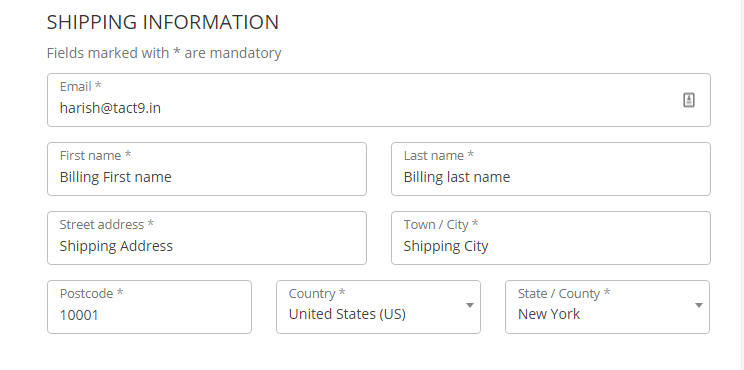Click the Street address * label
744x370 pixels.
click(106, 224)
